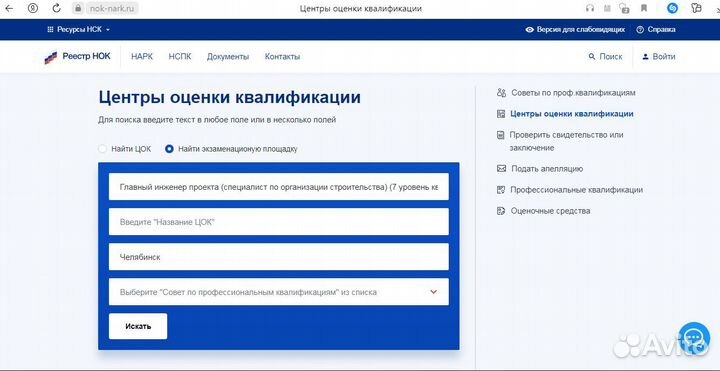Select Найти экзаменационую площадку radio button
720x371 pixels.
169,149
